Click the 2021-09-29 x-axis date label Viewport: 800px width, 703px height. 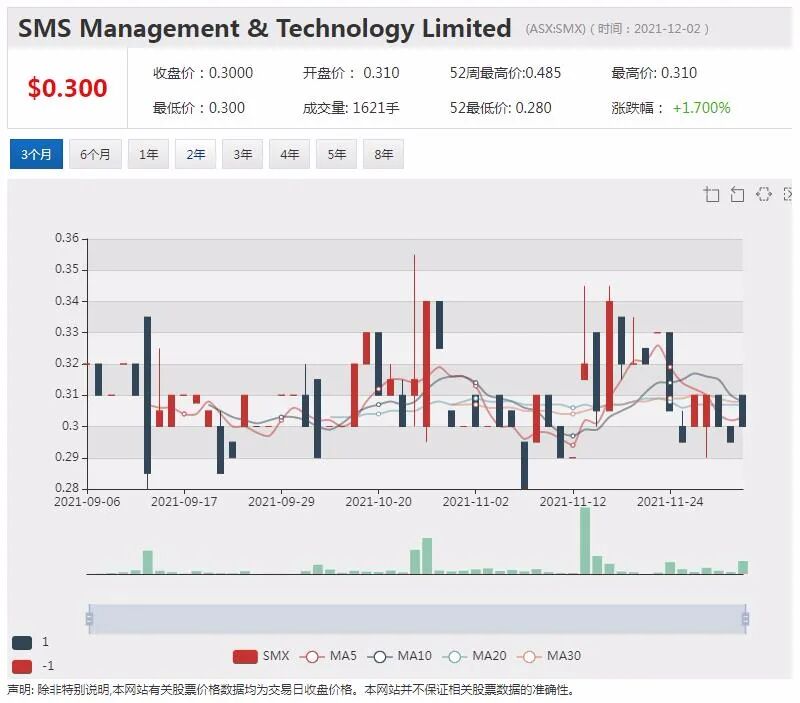(281, 502)
